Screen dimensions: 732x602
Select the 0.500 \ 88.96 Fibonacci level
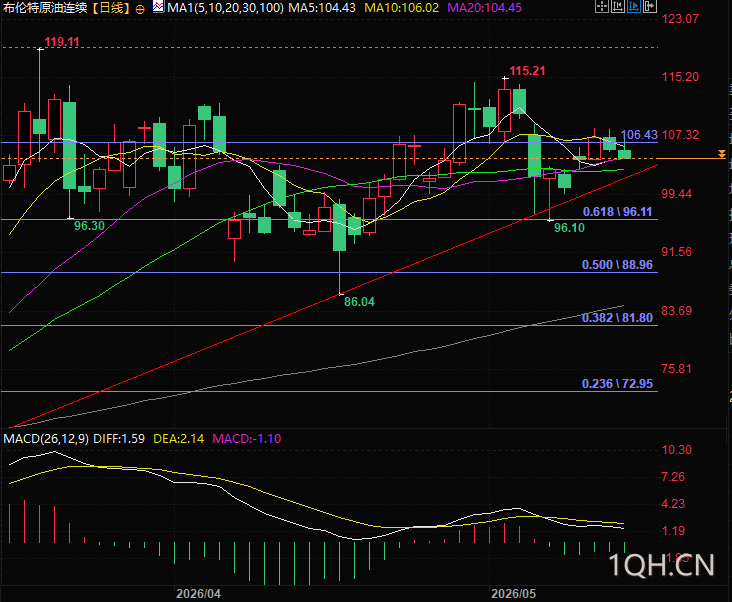[x=617, y=265]
